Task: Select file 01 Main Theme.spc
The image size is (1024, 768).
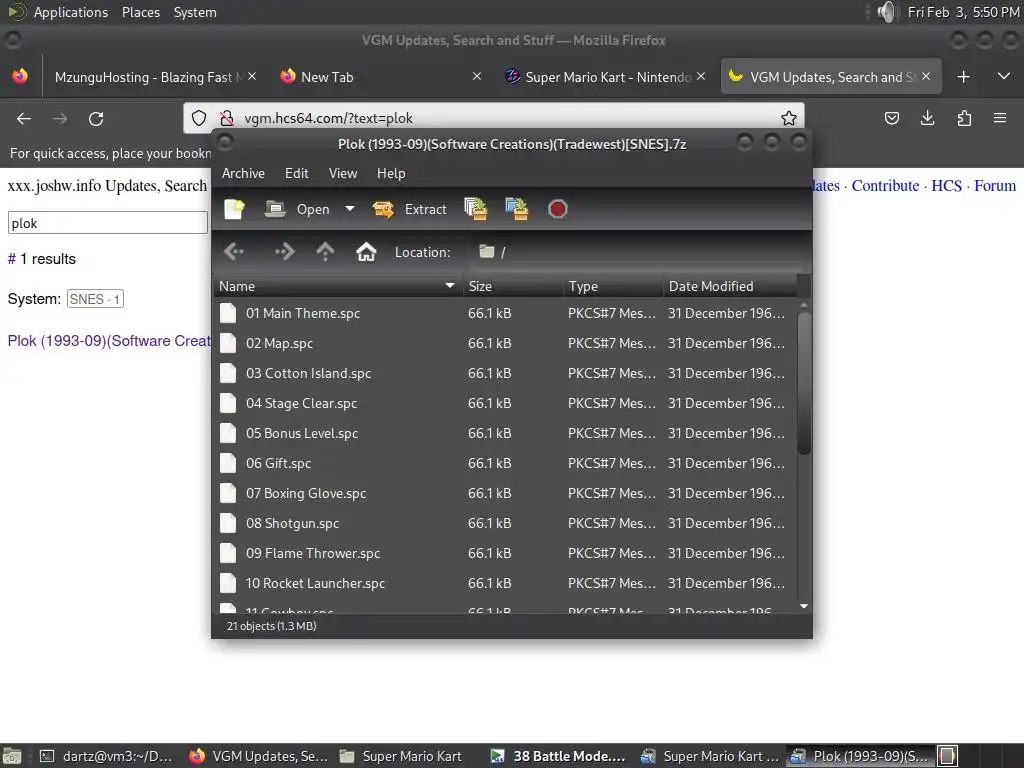Action: pos(504,313)
